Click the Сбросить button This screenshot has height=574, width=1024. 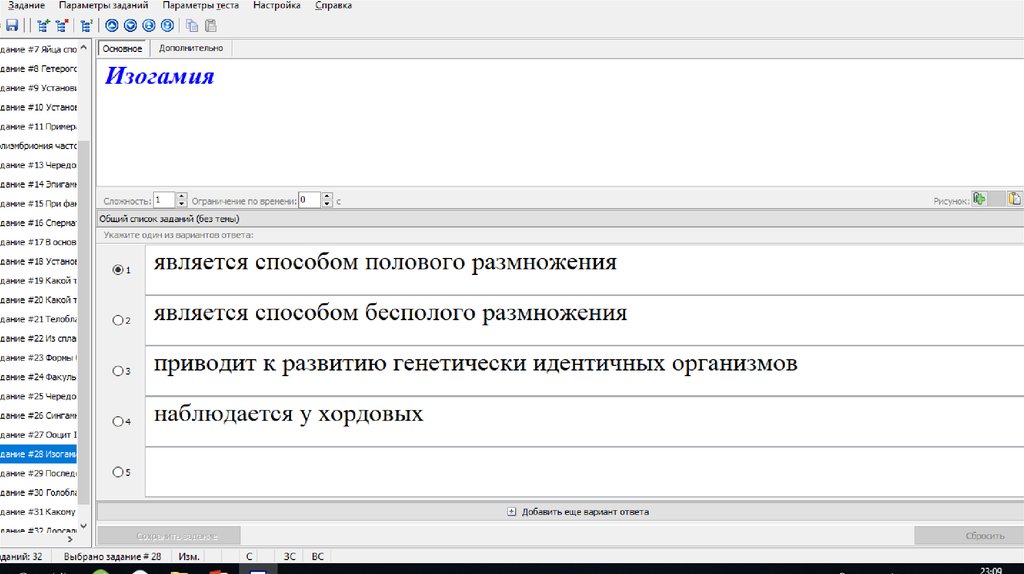(968, 535)
